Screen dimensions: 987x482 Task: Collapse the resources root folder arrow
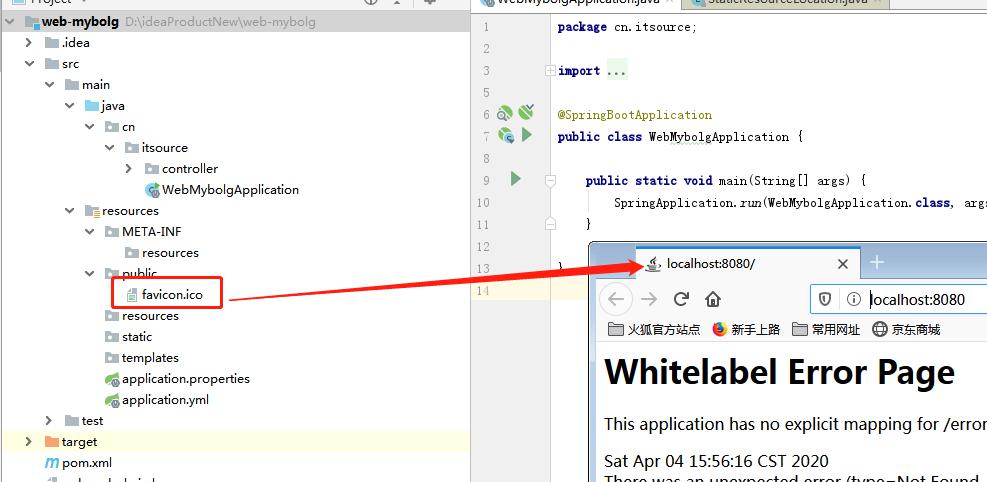tap(69, 211)
